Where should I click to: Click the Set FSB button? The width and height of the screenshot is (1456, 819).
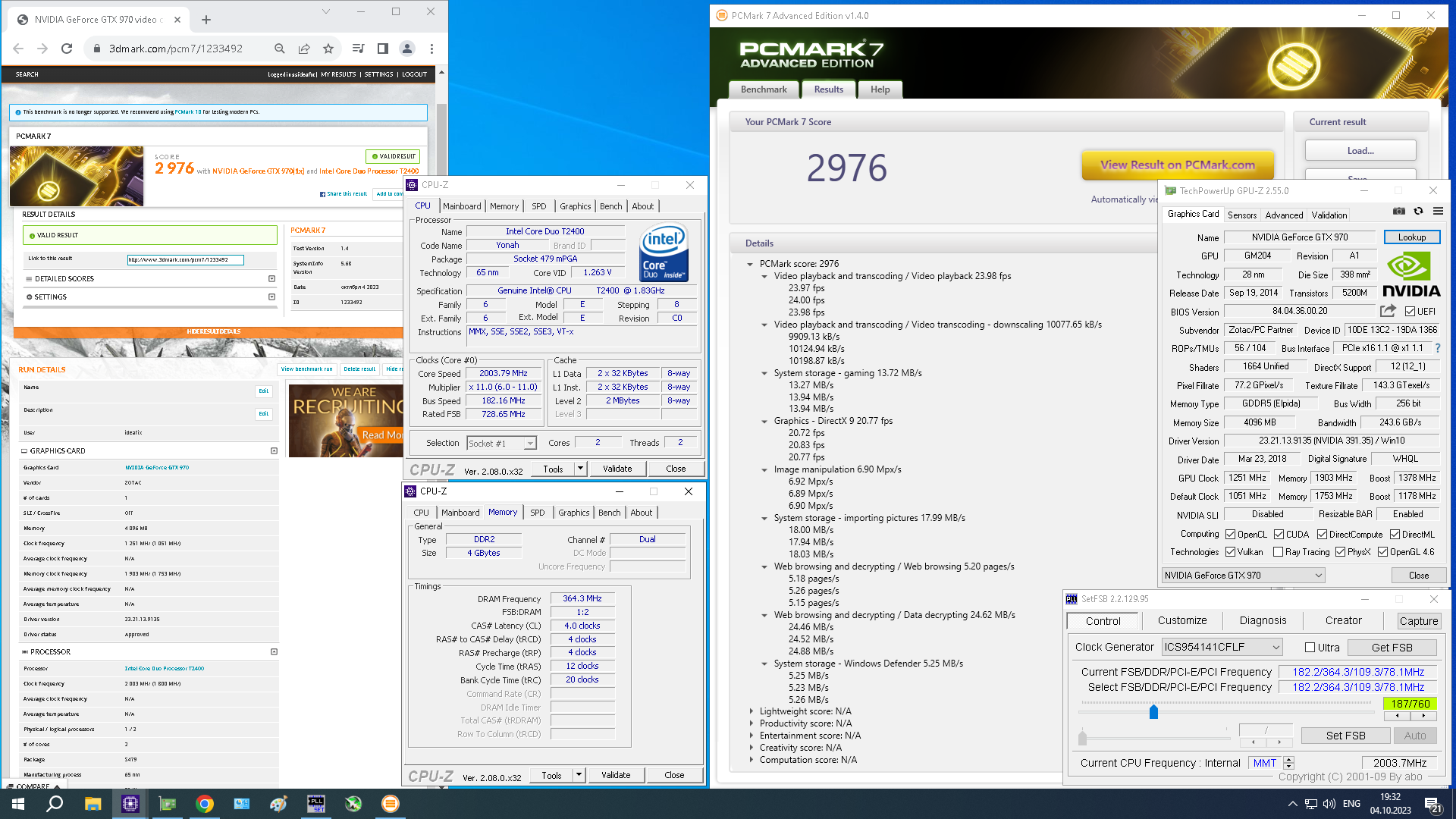tap(1345, 736)
